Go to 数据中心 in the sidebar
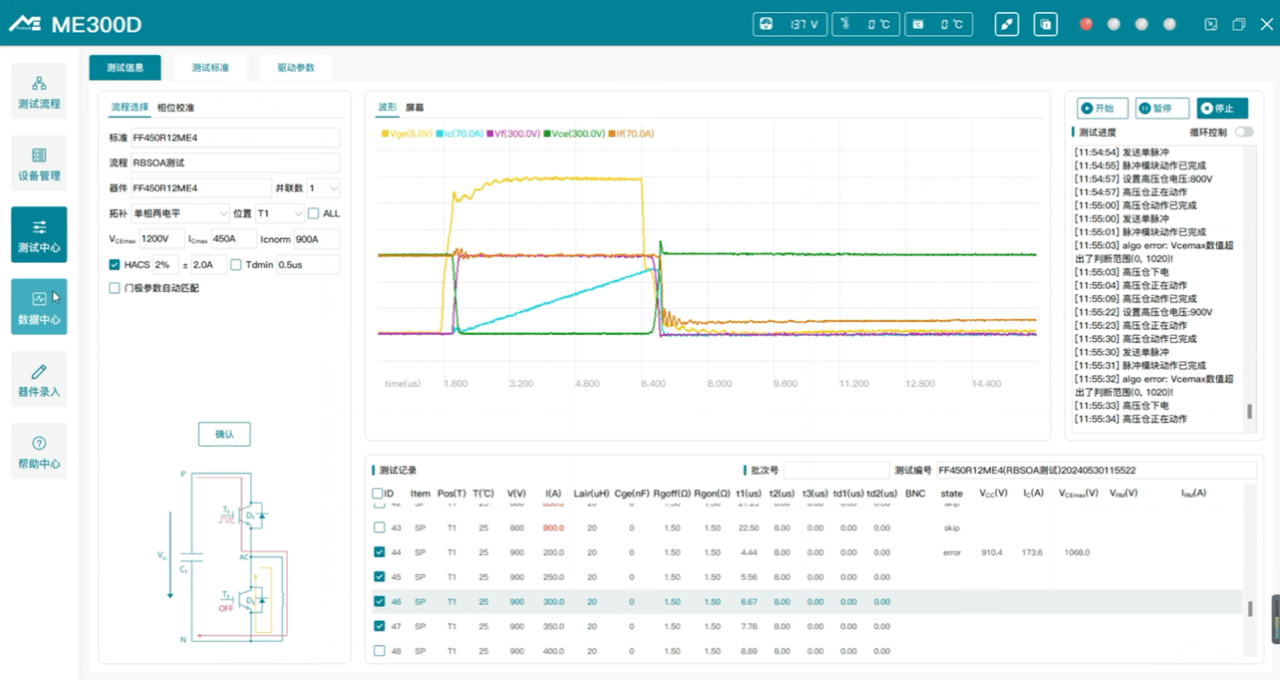The height and width of the screenshot is (680, 1280). tap(39, 307)
